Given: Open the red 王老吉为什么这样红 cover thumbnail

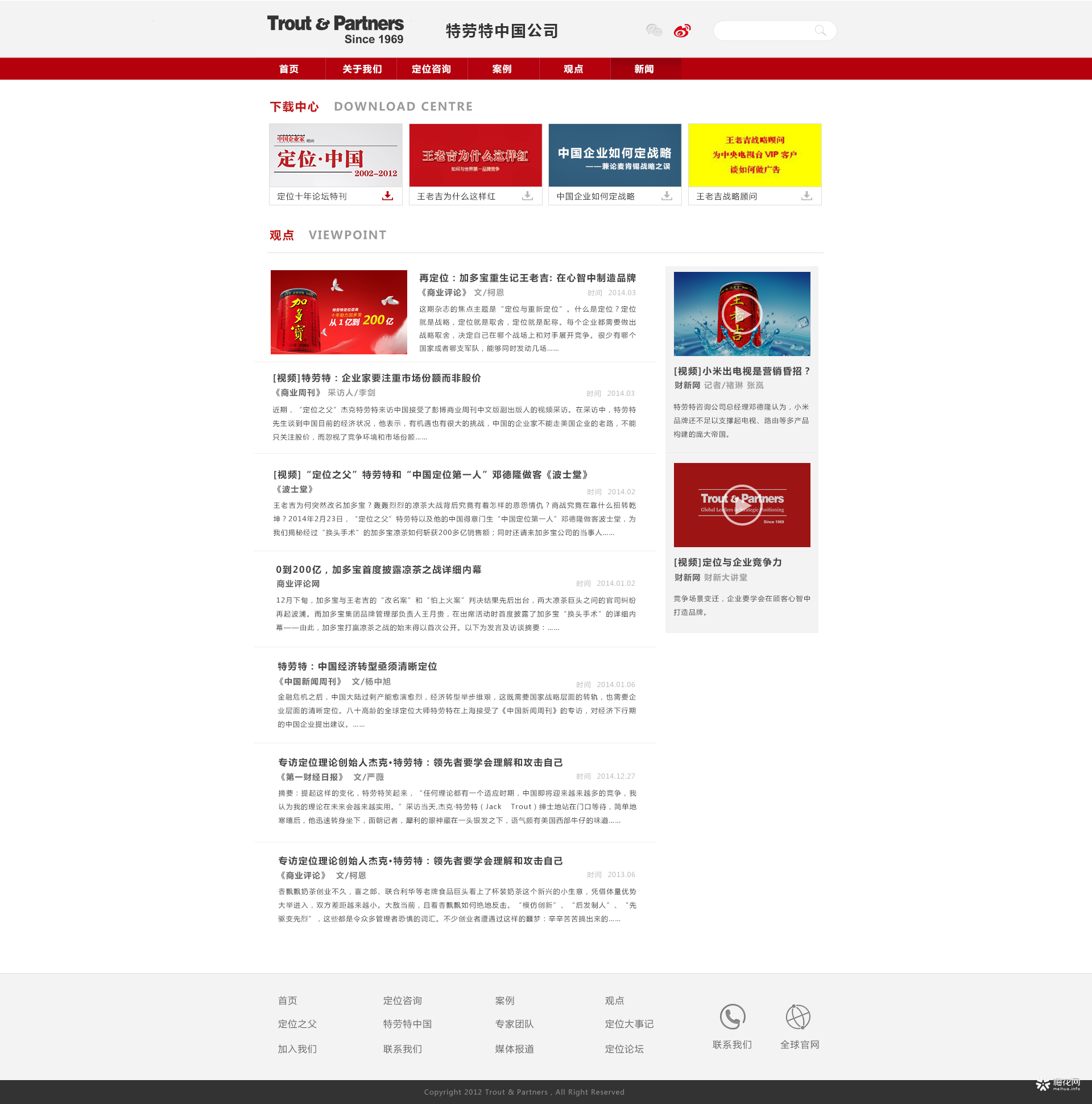Looking at the screenshot, I should [x=475, y=155].
